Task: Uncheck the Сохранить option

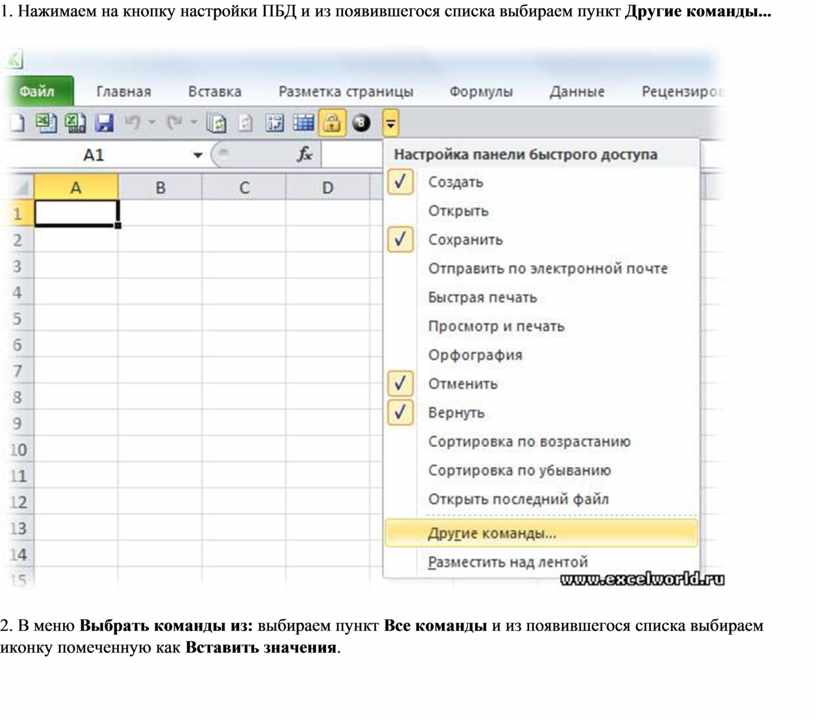Action: pyautogui.click(x=400, y=240)
